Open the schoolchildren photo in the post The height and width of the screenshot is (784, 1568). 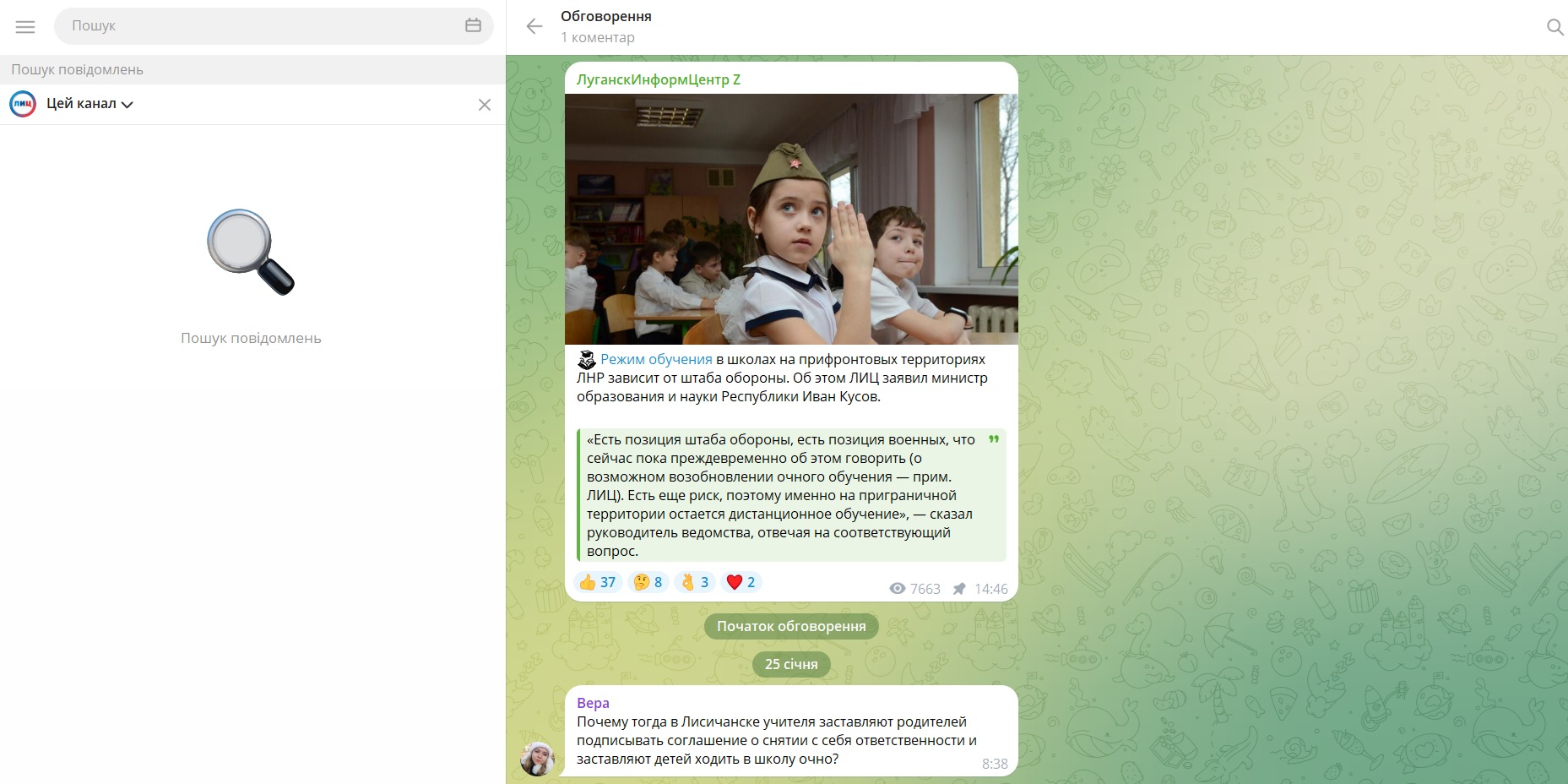coord(791,219)
